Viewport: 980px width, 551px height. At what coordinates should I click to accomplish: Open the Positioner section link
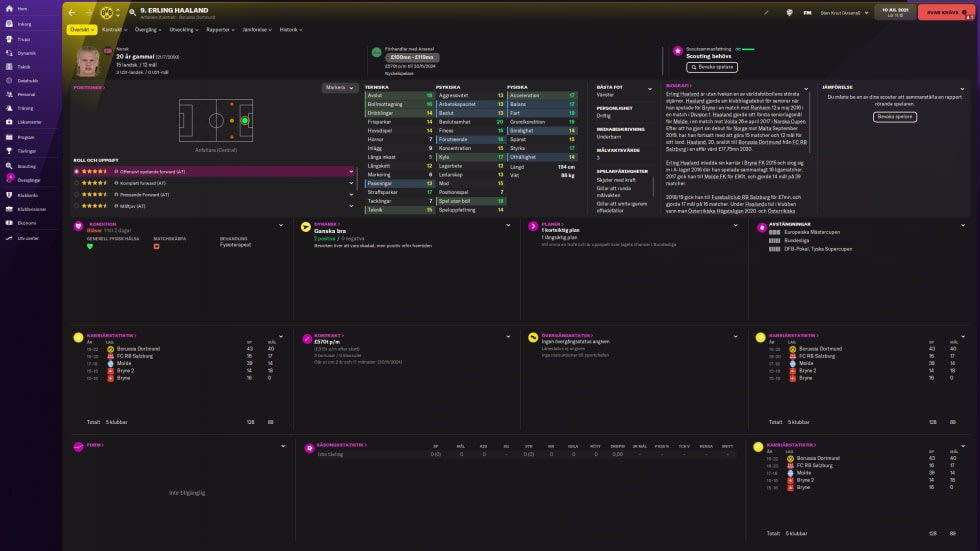point(89,87)
